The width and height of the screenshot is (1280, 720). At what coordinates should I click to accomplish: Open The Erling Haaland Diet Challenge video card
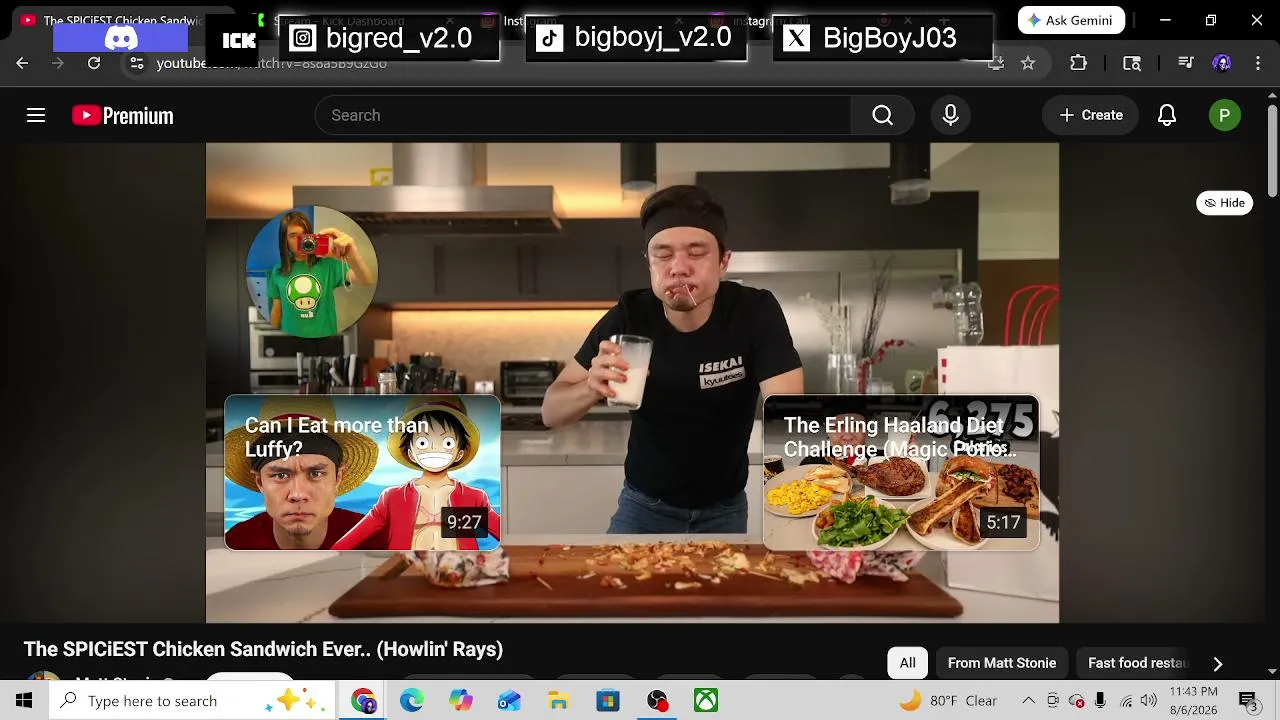pyautogui.click(x=901, y=473)
